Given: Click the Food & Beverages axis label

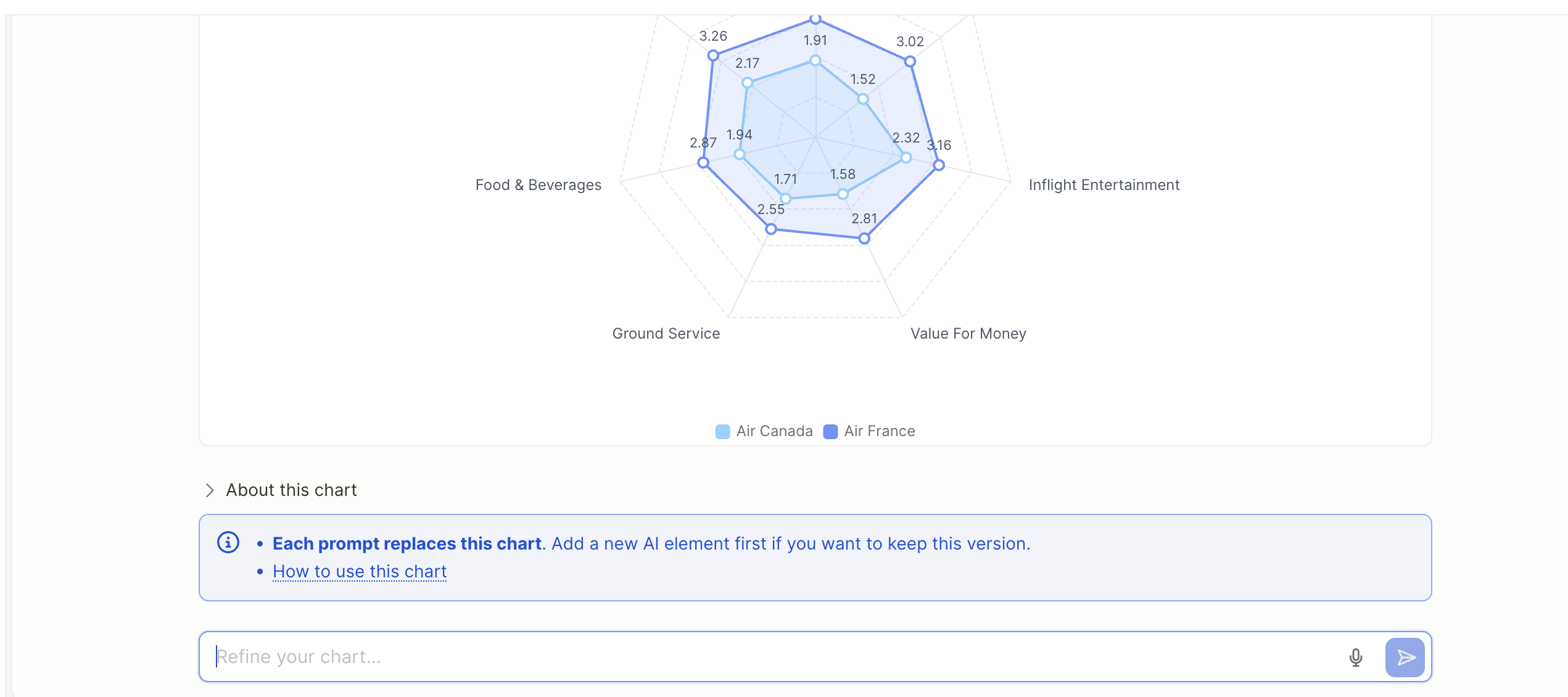Looking at the screenshot, I should click(538, 185).
